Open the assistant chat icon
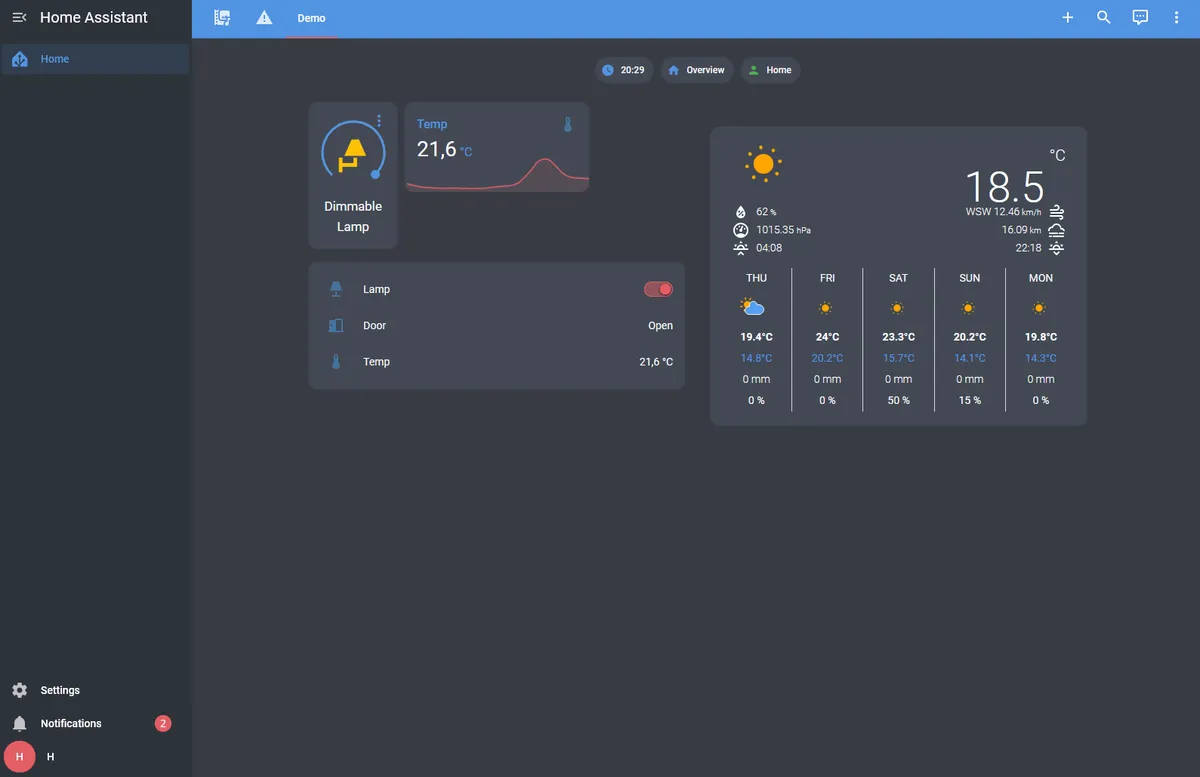This screenshot has height=777, width=1200. (x=1140, y=18)
